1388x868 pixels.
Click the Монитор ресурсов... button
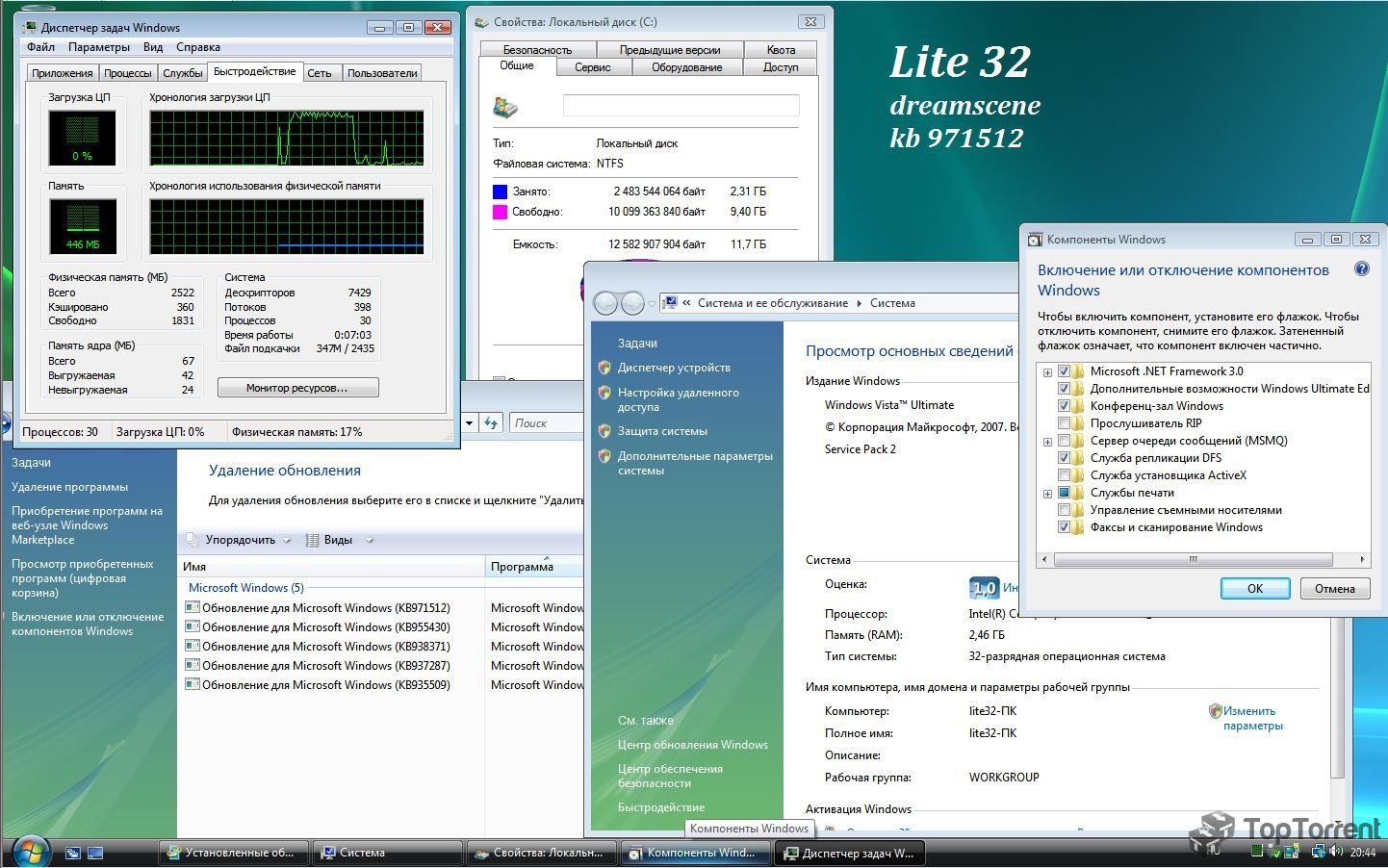tap(298, 388)
